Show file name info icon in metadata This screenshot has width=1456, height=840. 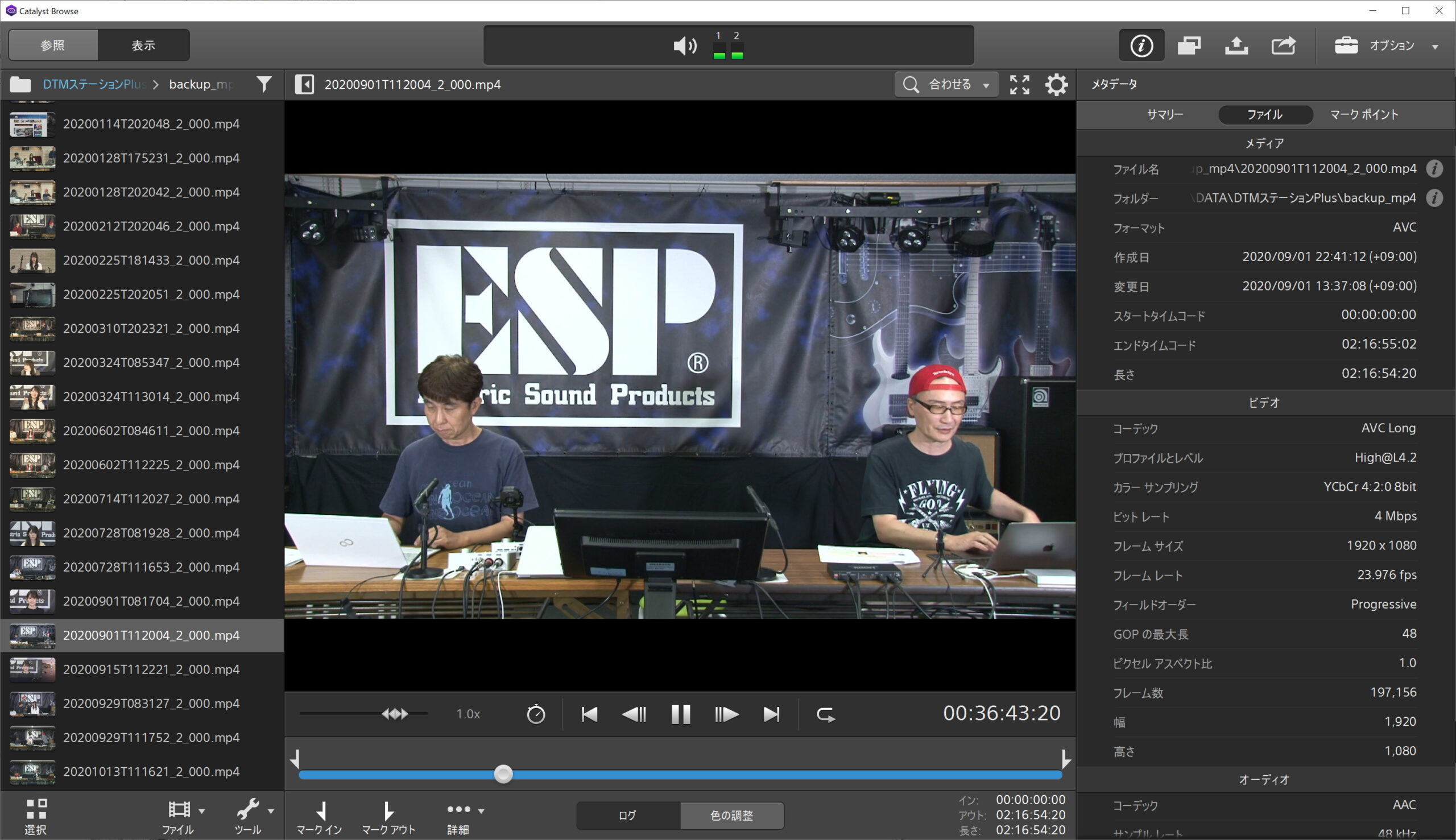tap(1434, 168)
